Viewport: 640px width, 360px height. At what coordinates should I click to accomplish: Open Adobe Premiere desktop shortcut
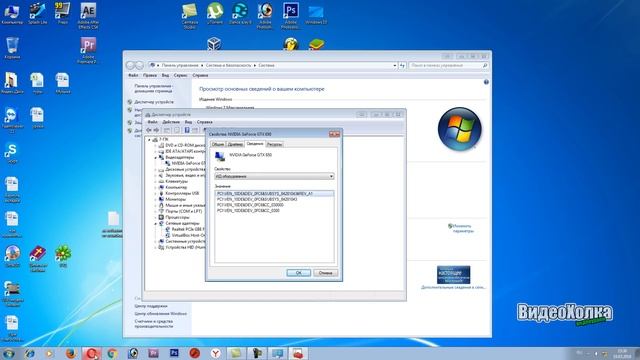tap(88, 50)
